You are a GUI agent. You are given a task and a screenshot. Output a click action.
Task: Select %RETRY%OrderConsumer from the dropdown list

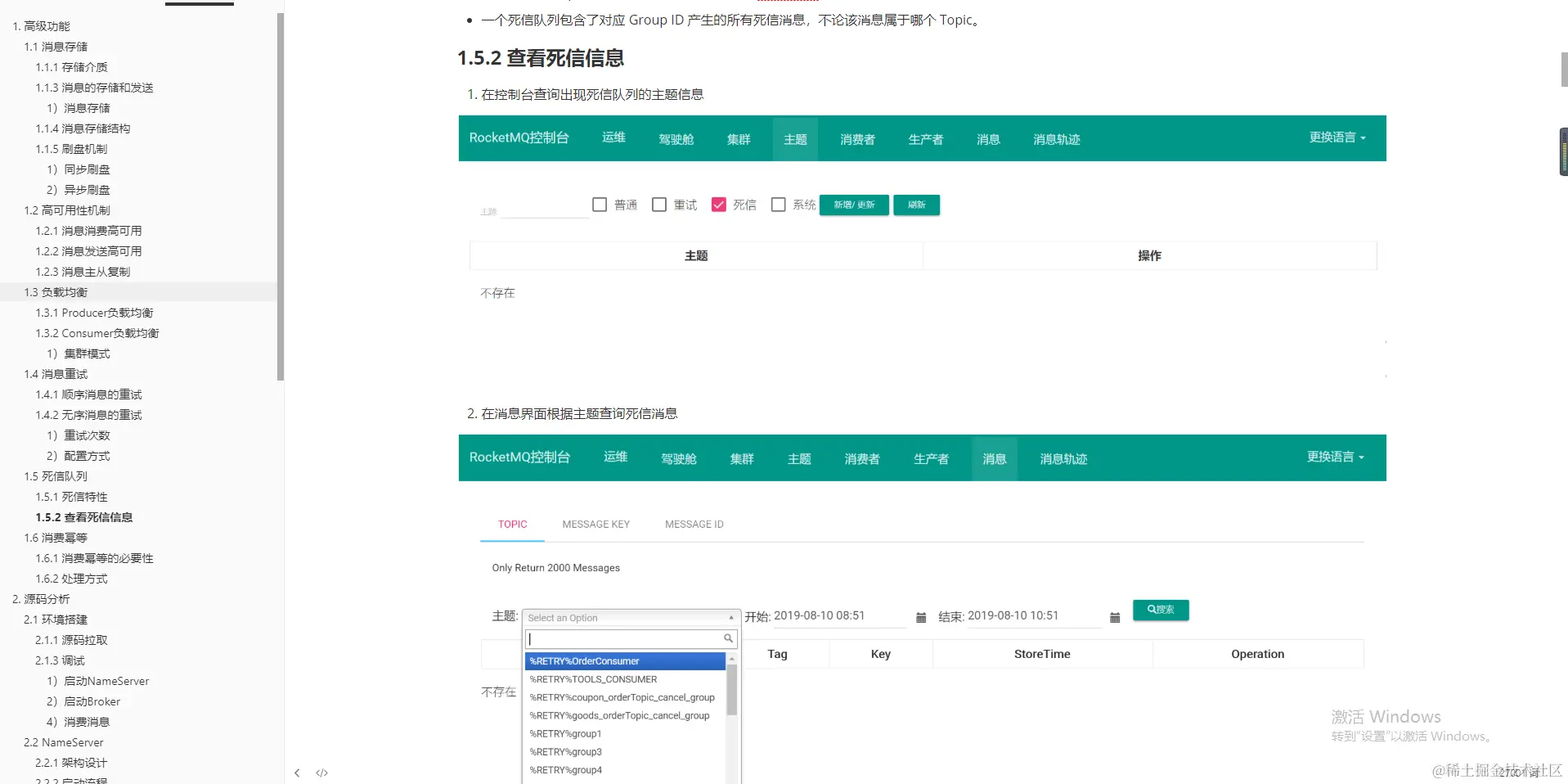[625, 661]
